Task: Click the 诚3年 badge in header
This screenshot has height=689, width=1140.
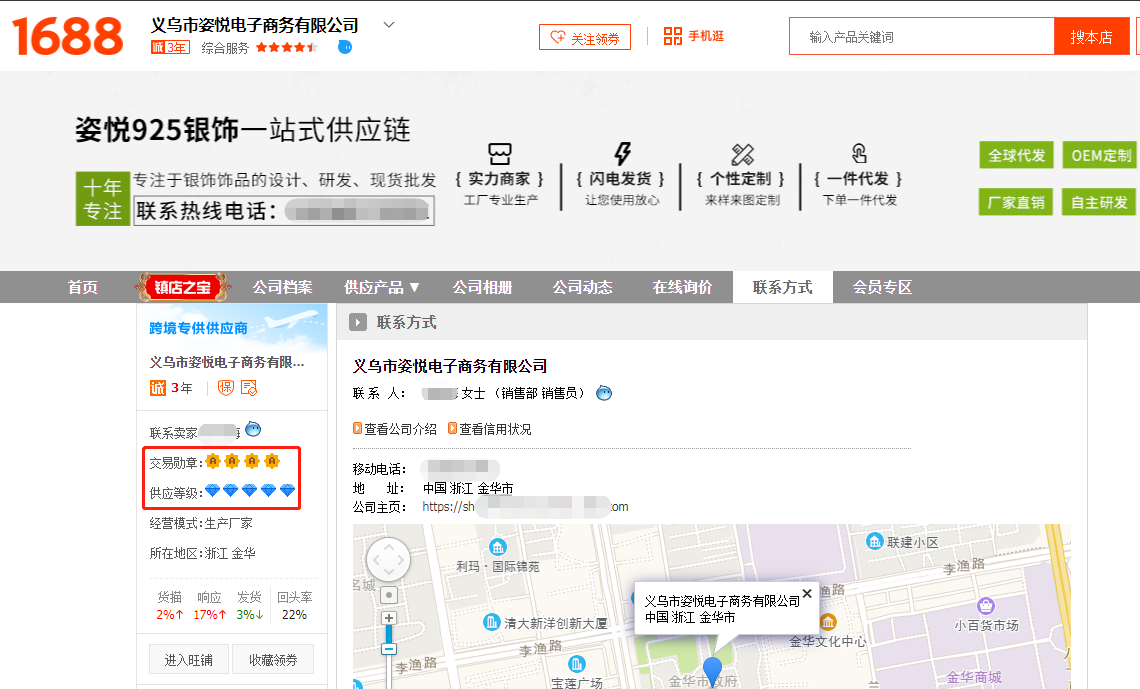Action: [170, 47]
